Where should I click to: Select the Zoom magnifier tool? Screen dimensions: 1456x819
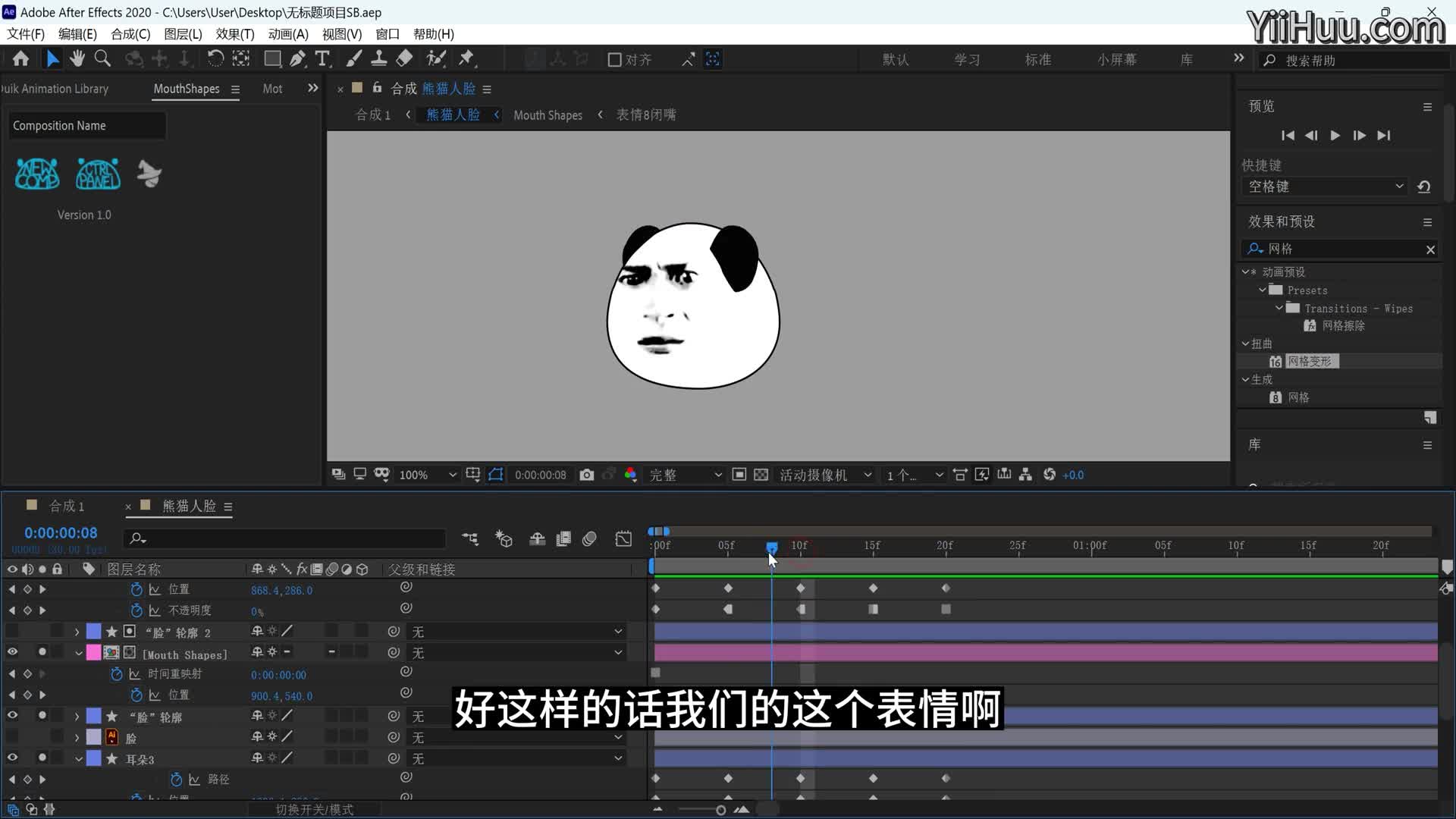coord(102,58)
